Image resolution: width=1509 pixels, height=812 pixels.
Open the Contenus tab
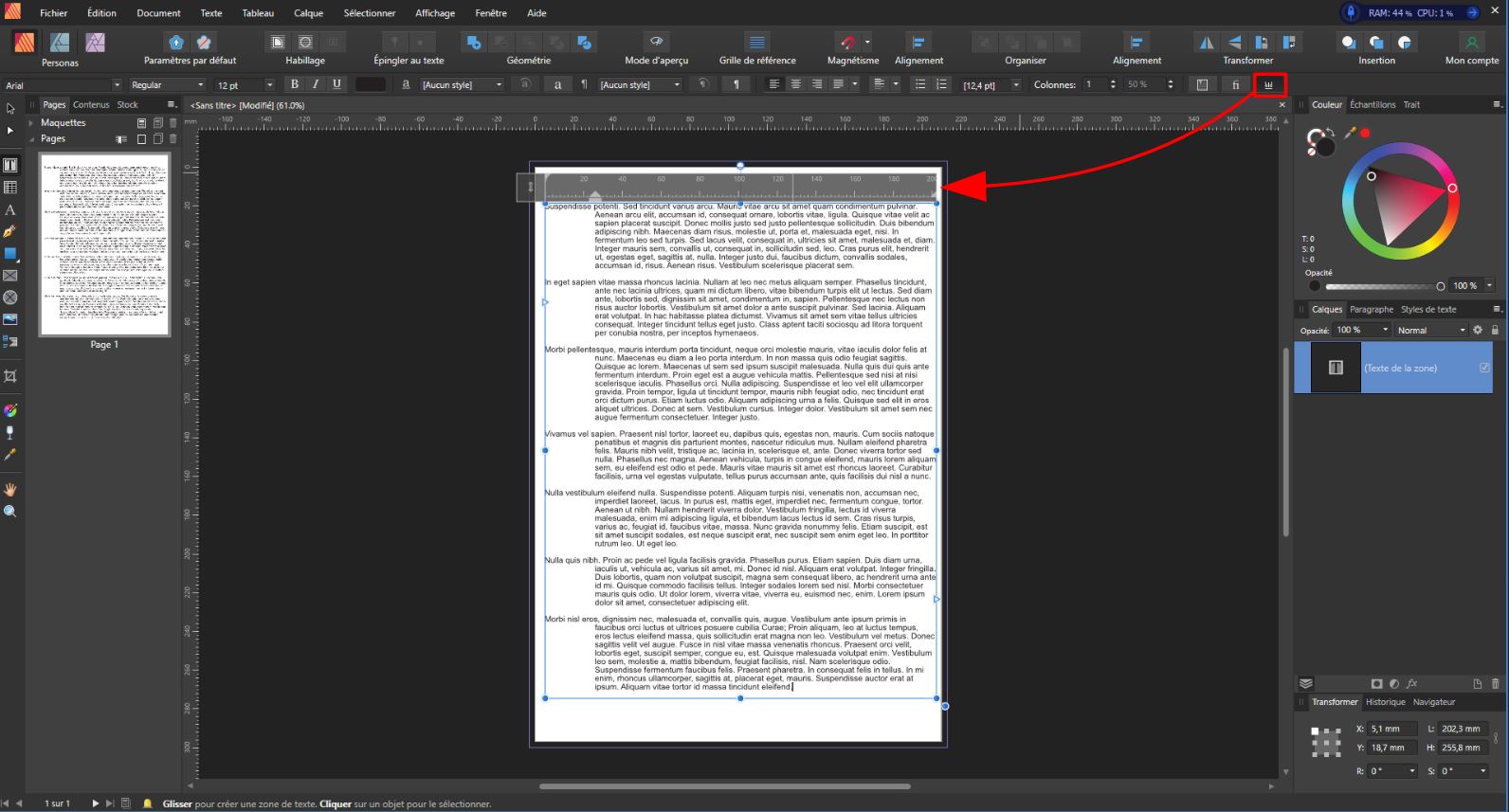(x=91, y=104)
